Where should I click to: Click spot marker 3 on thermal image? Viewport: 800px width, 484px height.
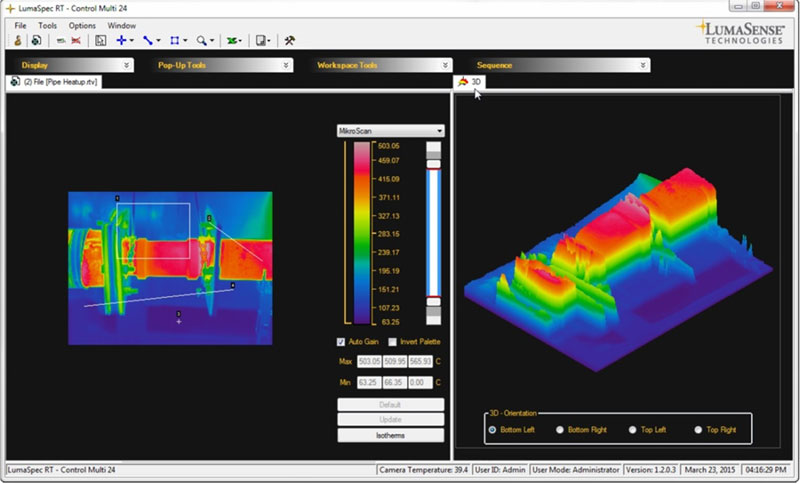click(179, 321)
